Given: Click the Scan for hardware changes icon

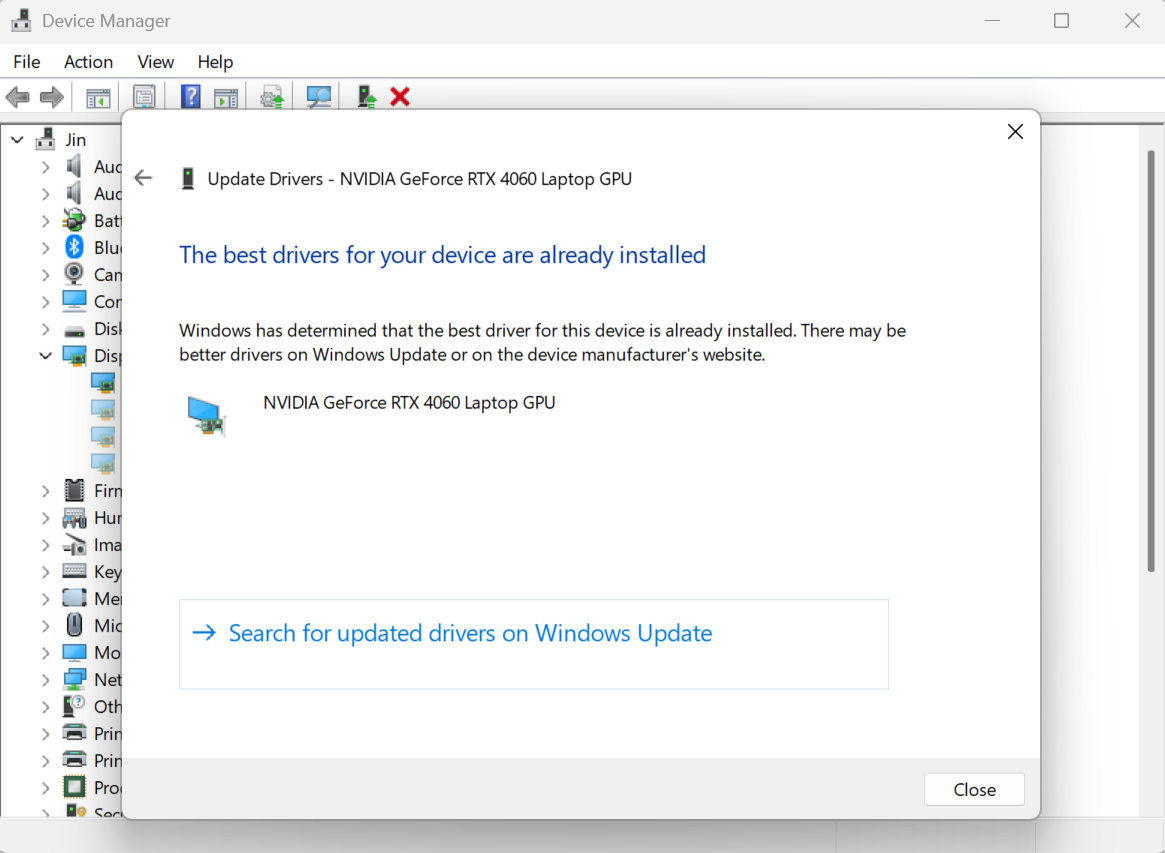Looking at the screenshot, I should pyautogui.click(x=319, y=97).
